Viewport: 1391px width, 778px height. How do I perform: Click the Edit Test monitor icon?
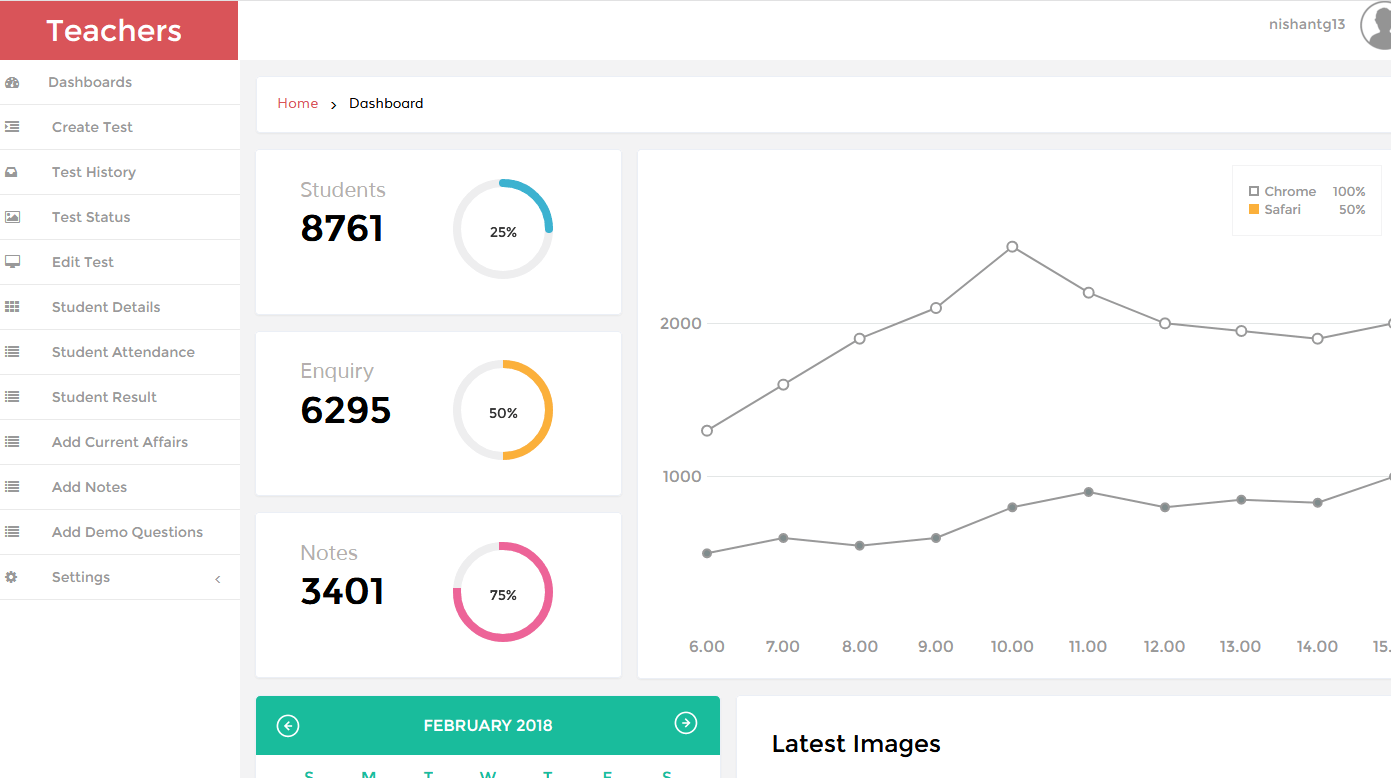click(x=12, y=262)
